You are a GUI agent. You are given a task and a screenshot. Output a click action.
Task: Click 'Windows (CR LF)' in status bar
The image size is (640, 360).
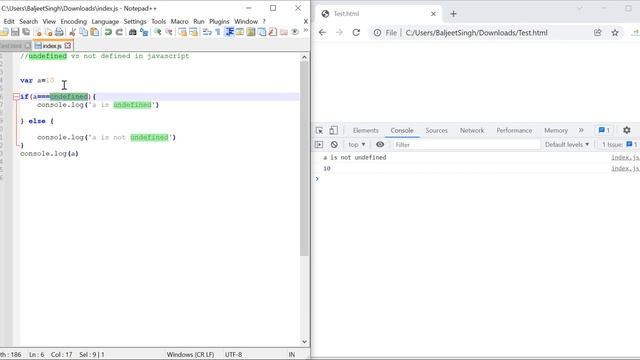(x=190, y=354)
